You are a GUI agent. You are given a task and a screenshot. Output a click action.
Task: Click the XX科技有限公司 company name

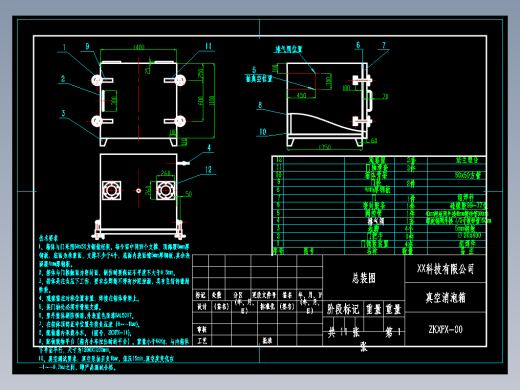(x=445, y=269)
